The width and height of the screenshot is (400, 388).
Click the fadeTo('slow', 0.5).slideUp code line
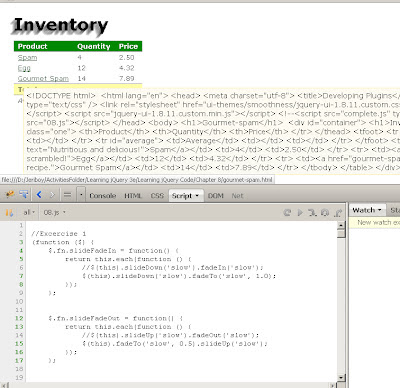click(175, 344)
